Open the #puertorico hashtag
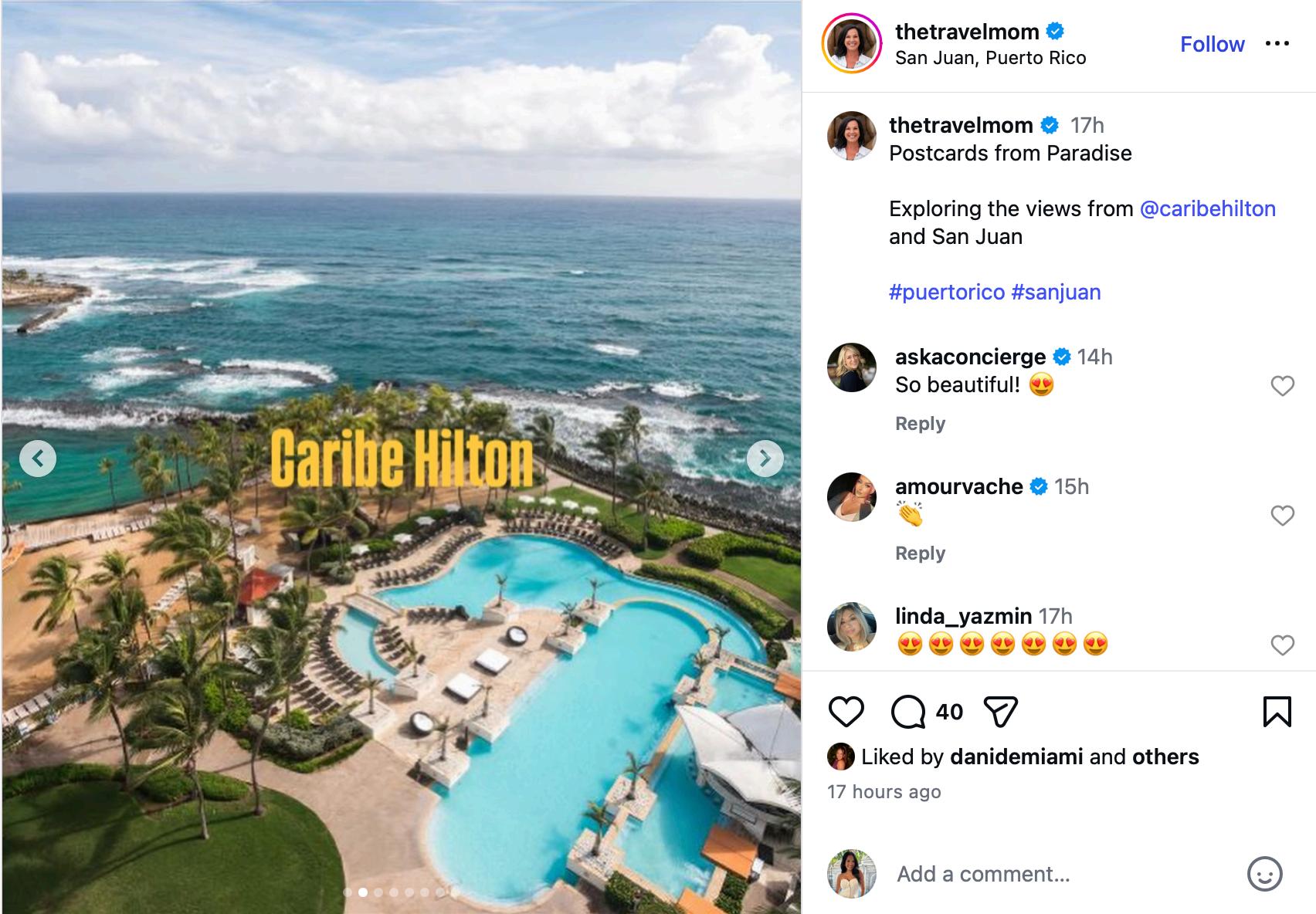This screenshot has width=1316, height=914. (947, 292)
